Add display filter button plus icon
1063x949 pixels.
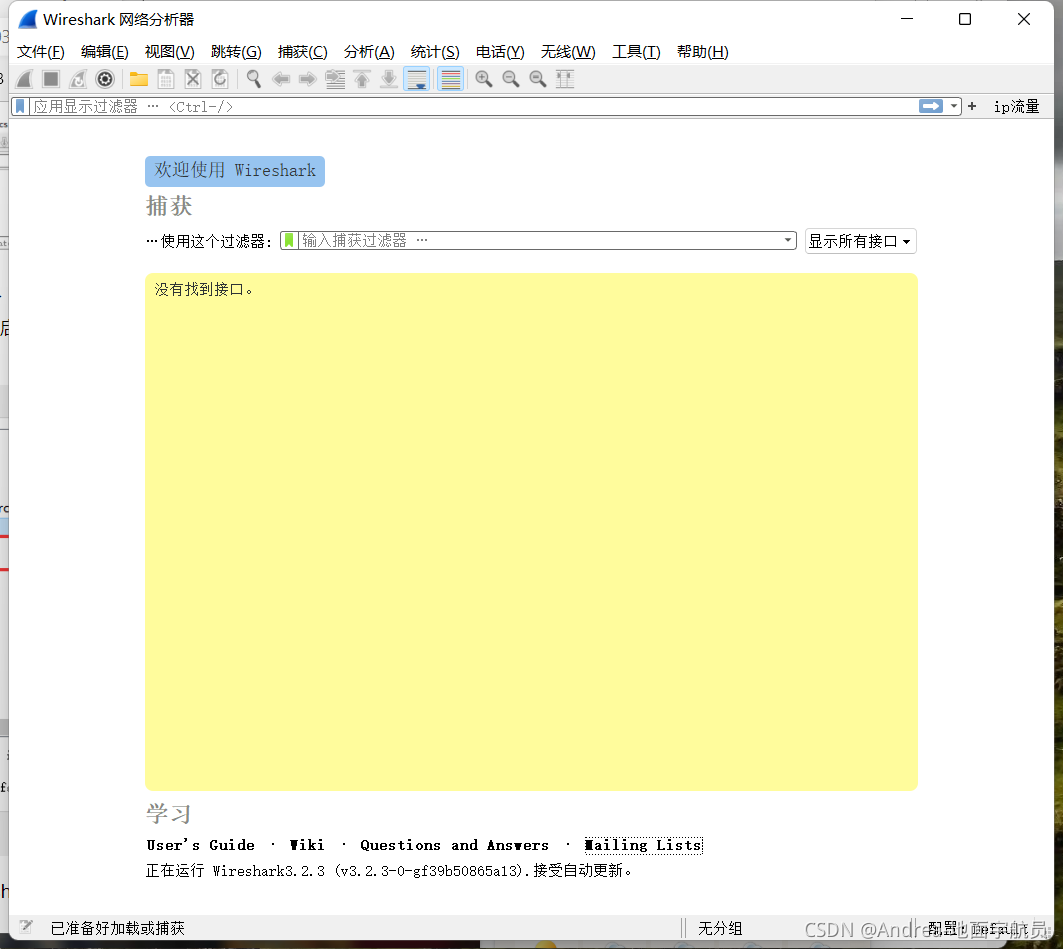972,106
